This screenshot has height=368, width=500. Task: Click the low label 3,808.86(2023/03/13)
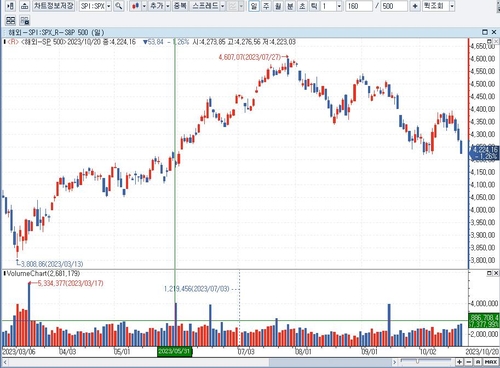coord(52,264)
